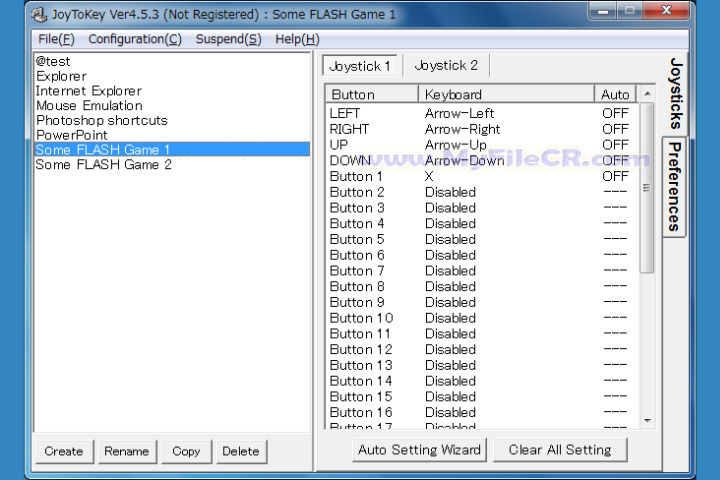Click scrollbar down arrow in button list
This screenshot has width=720, height=480.
click(x=647, y=421)
